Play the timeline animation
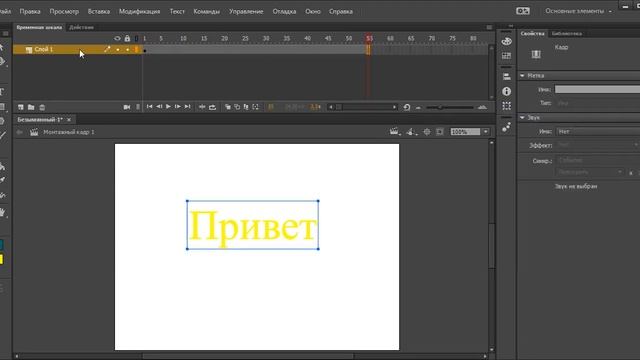The image size is (640, 360). point(168,107)
